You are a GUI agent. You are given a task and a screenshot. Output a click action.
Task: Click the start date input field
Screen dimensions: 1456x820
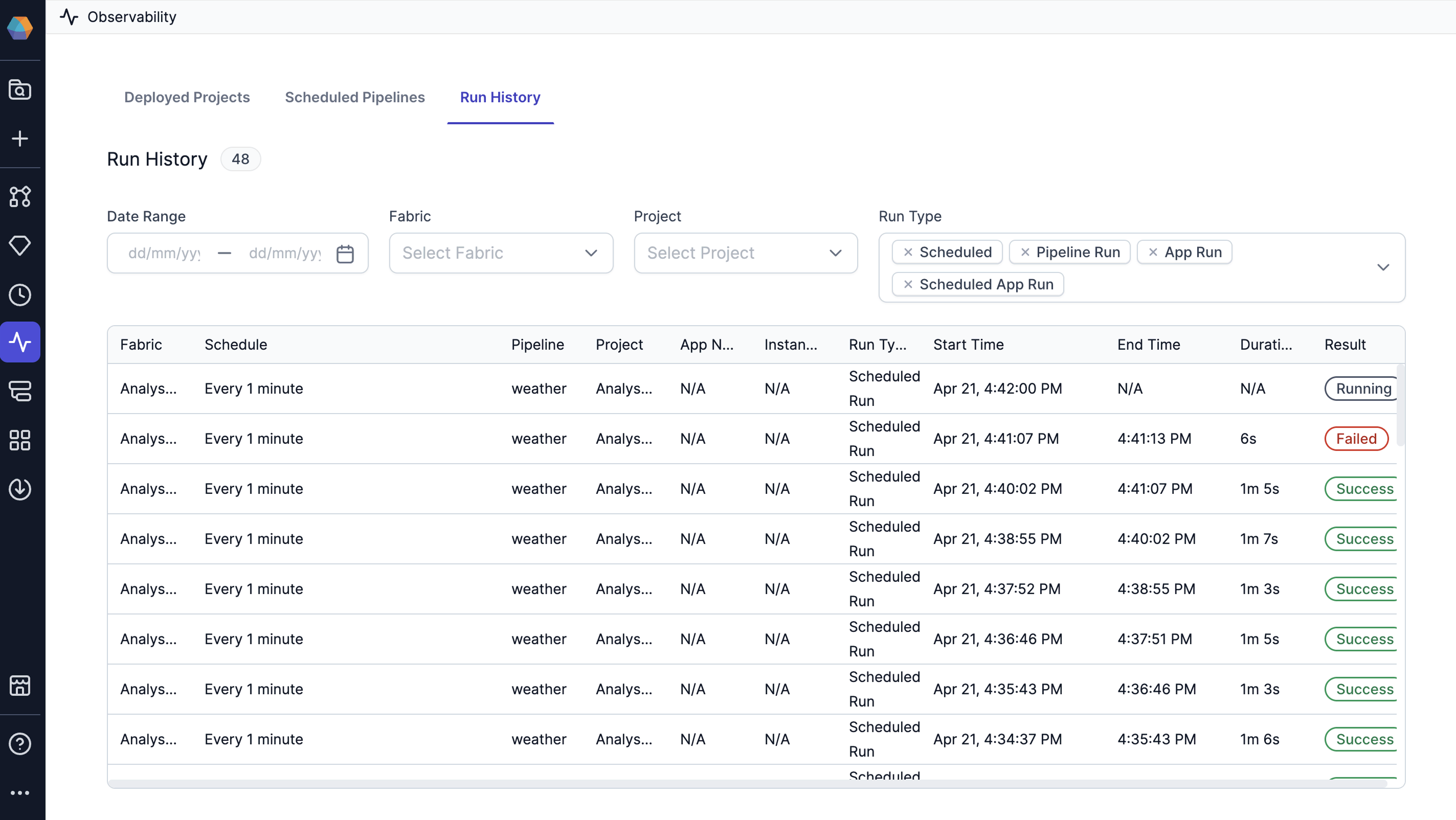tap(165, 253)
